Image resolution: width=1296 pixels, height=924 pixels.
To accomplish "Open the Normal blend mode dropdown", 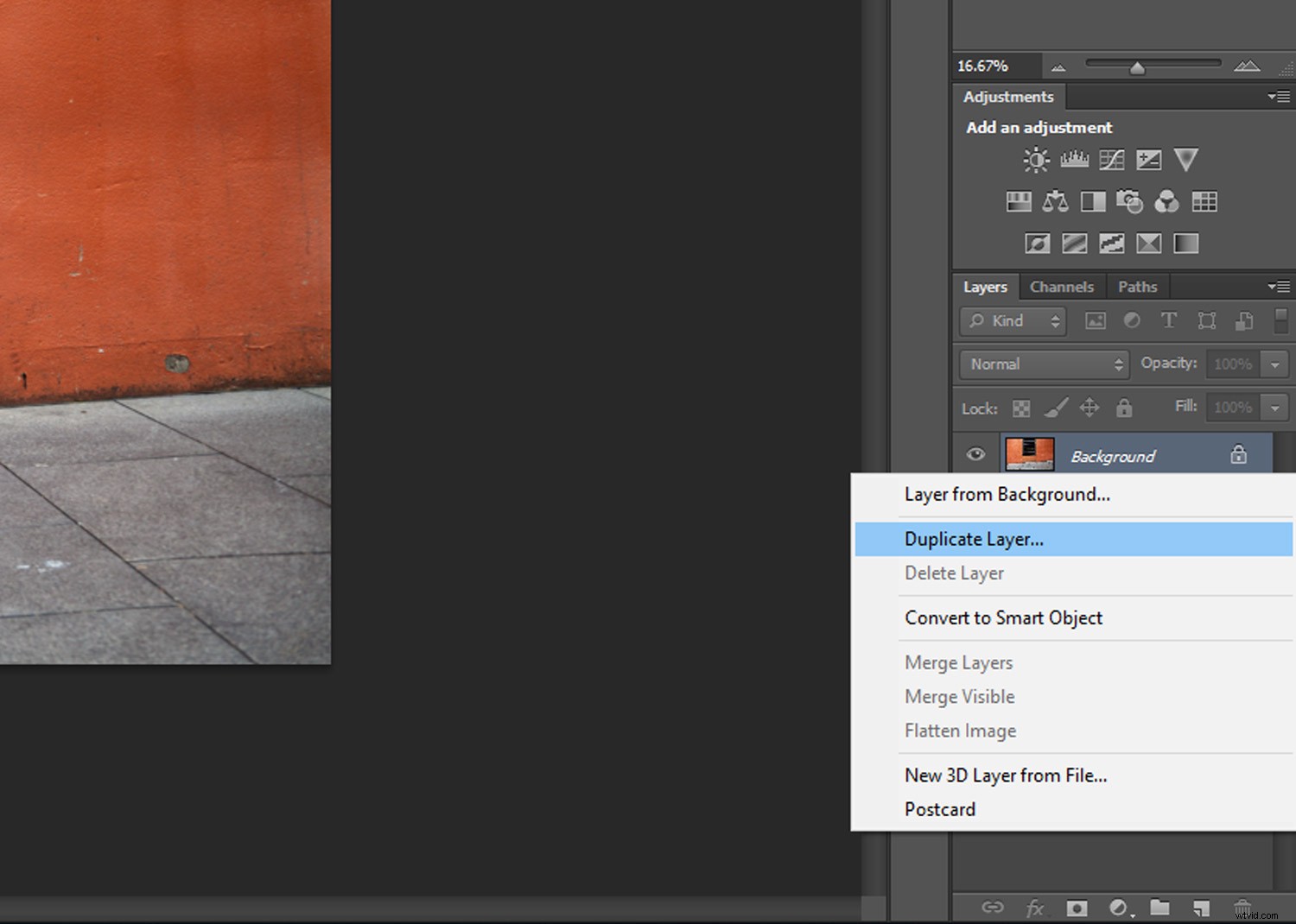I will tap(1043, 364).
